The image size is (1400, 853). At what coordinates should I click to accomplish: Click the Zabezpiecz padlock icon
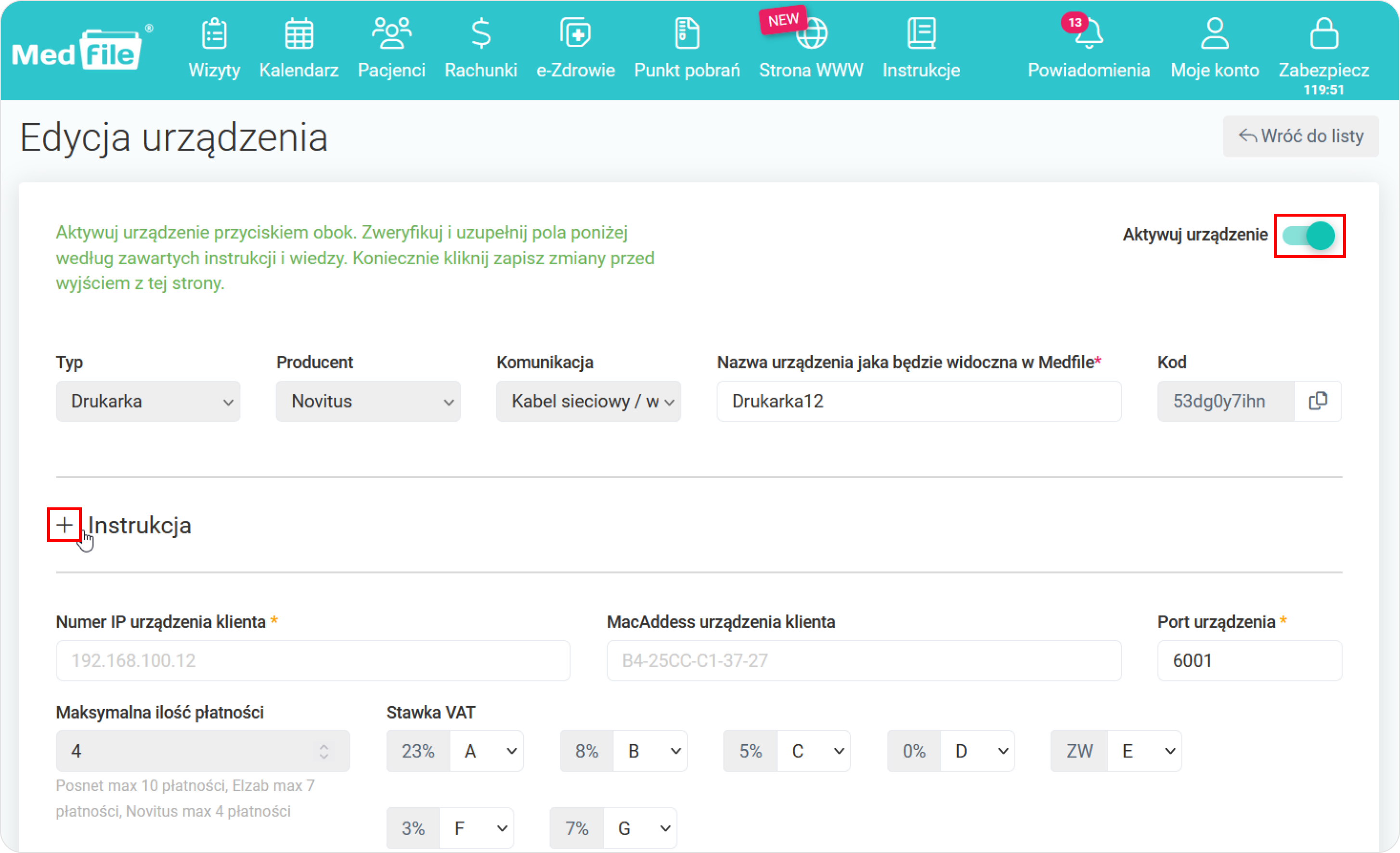pos(1324,33)
